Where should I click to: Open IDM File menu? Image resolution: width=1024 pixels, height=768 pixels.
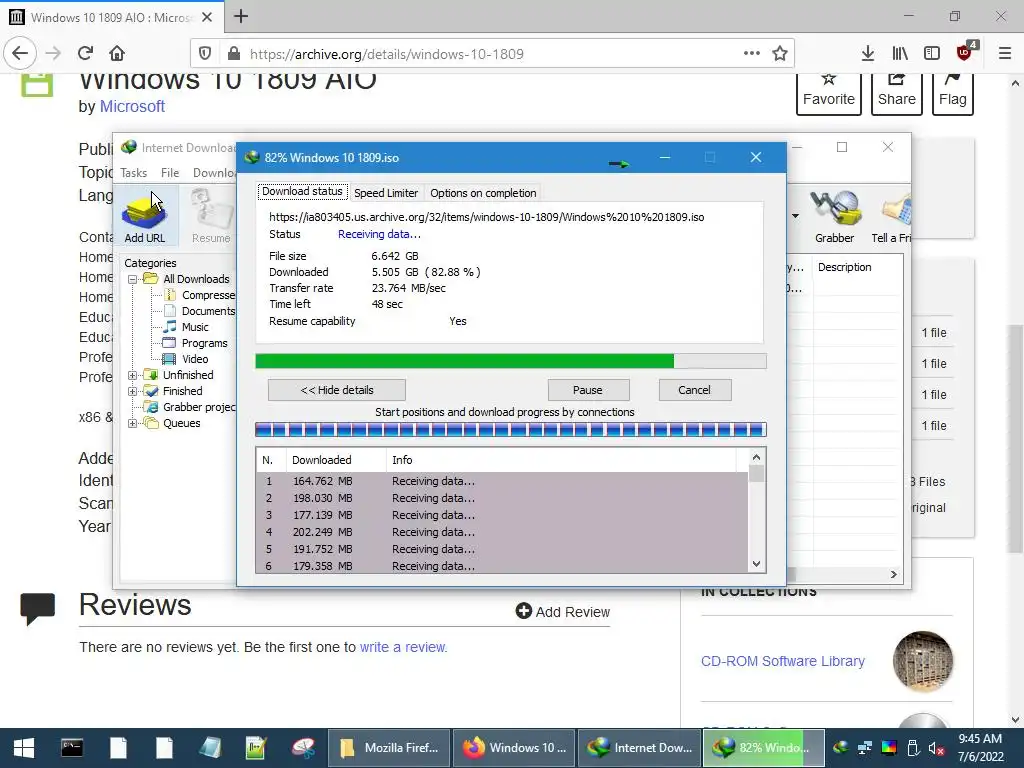170,172
